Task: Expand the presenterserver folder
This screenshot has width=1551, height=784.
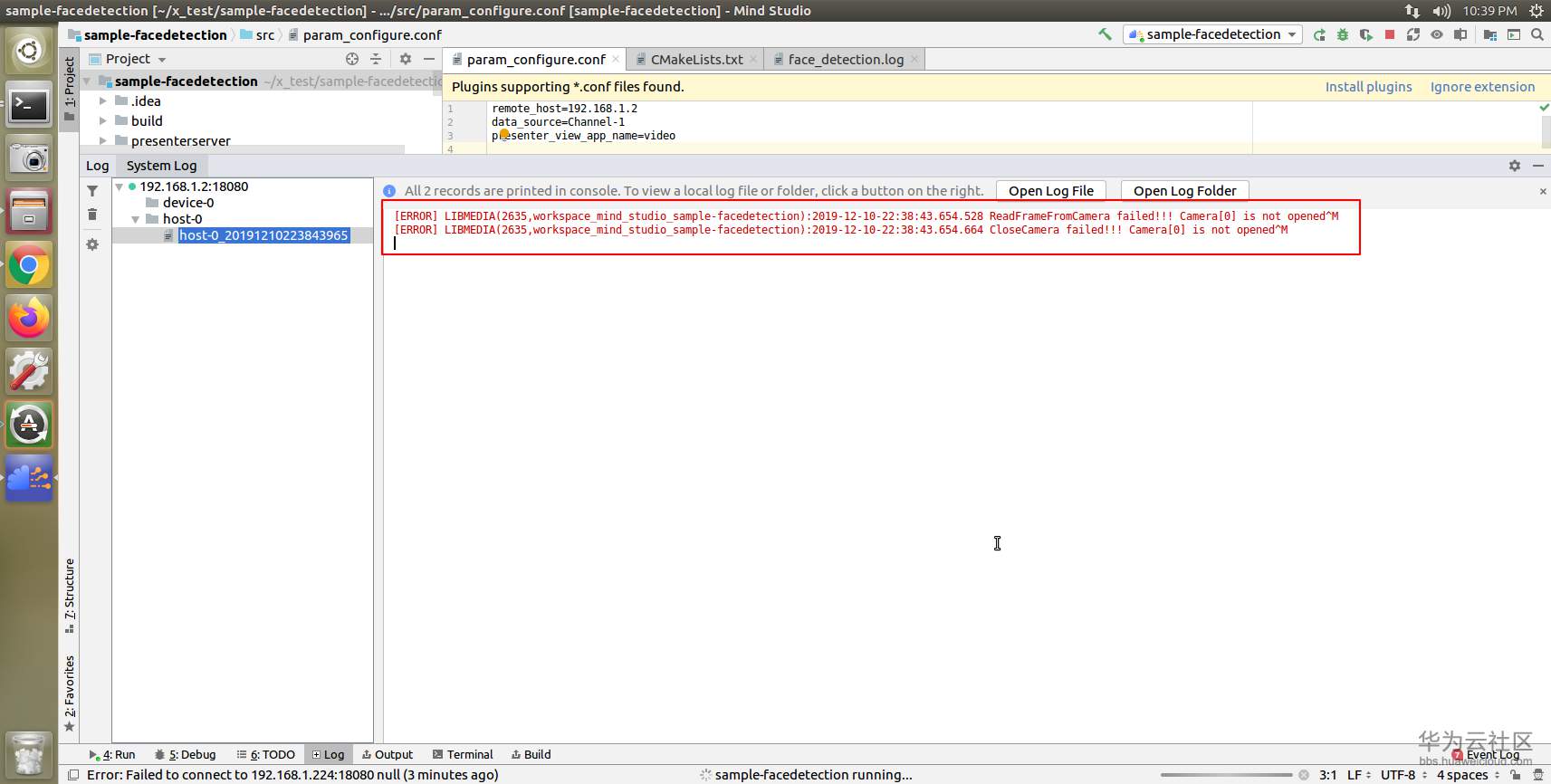Action: tap(103, 141)
